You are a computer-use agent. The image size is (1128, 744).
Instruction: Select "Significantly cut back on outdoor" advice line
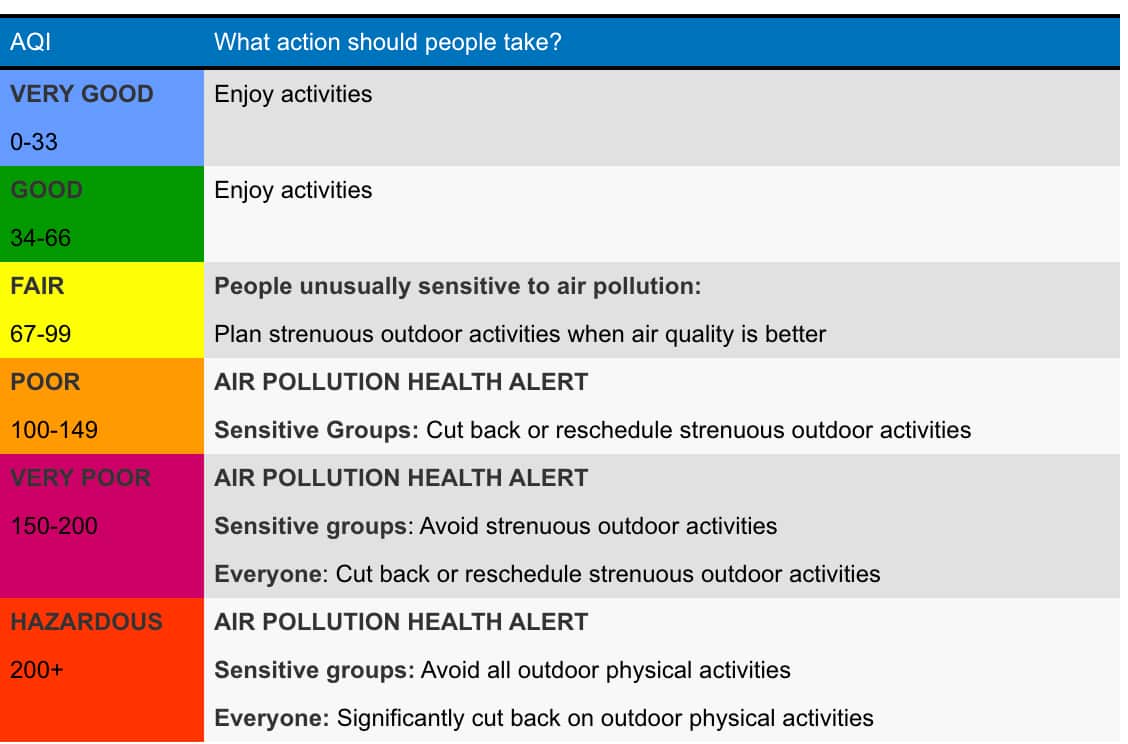click(x=544, y=718)
